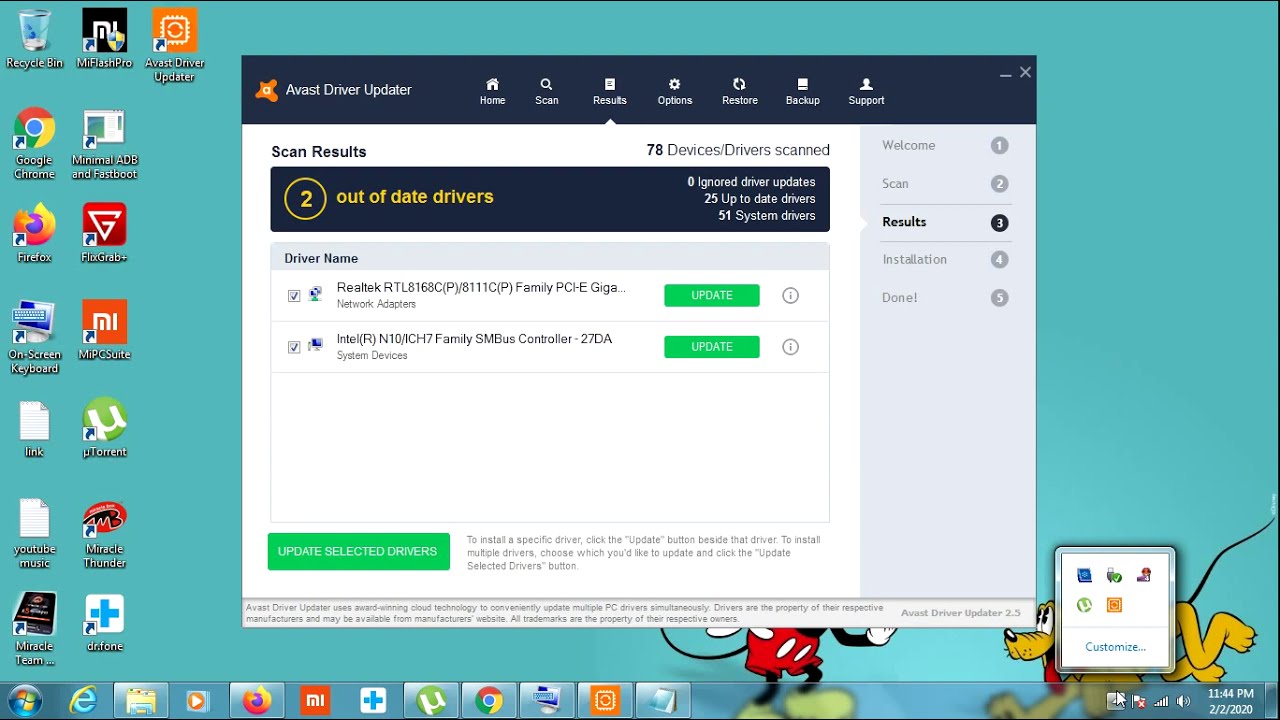Open Windows Explorer folder from taskbar
Screen dimensions: 1280x720
coord(140,701)
